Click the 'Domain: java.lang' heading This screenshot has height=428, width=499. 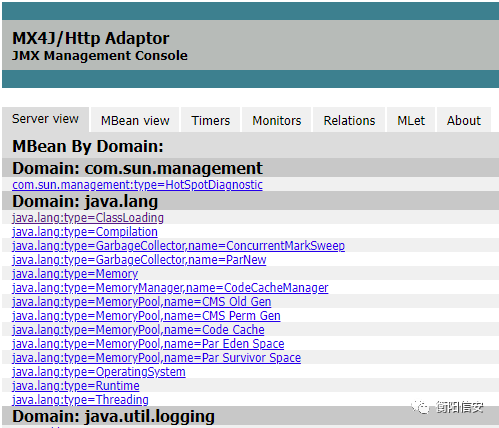pos(85,202)
